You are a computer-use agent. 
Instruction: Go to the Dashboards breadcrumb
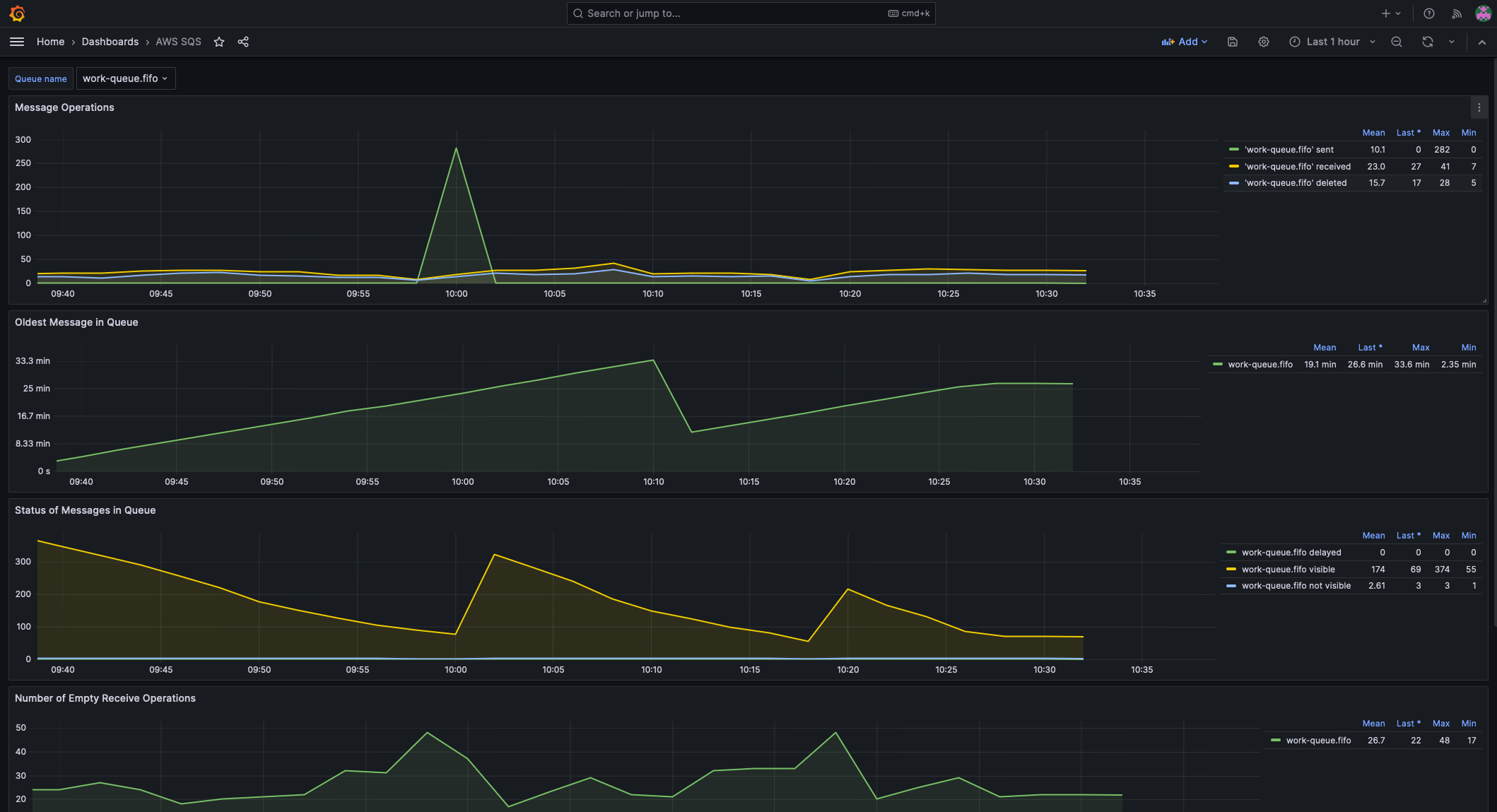pos(110,42)
